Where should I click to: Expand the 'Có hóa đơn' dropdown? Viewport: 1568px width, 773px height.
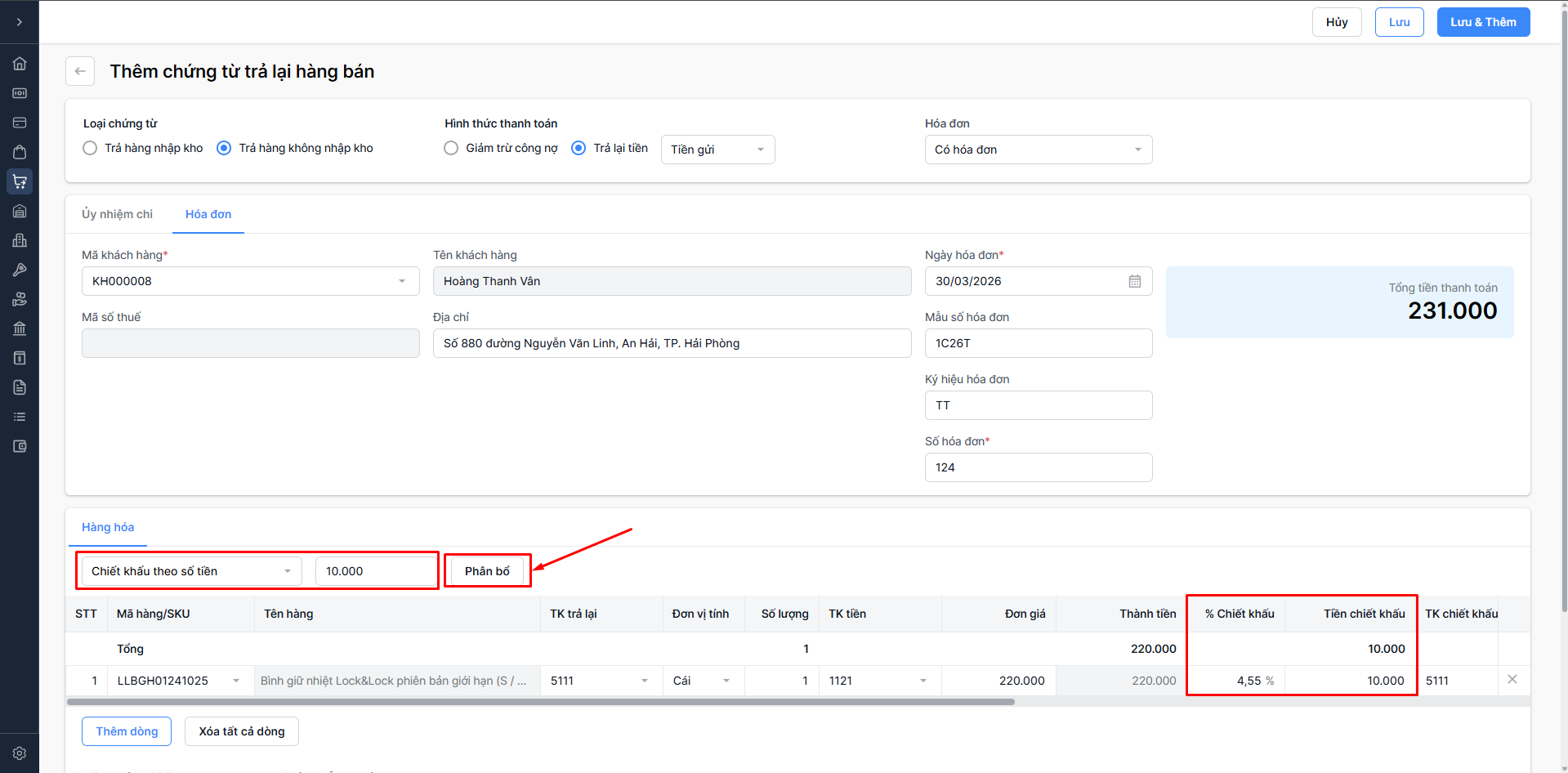point(1038,150)
